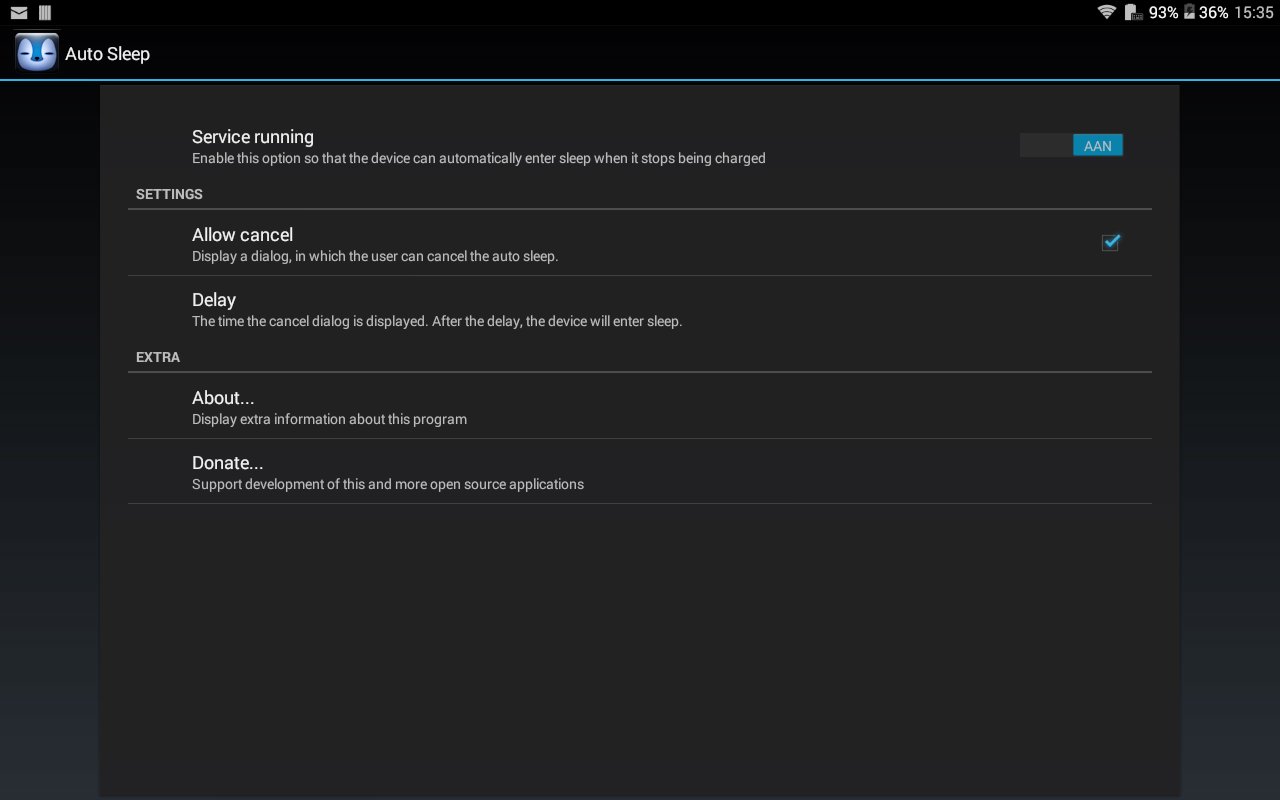Viewport: 1280px width, 800px height.
Task: Click the Service running label
Action: (253, 137)
